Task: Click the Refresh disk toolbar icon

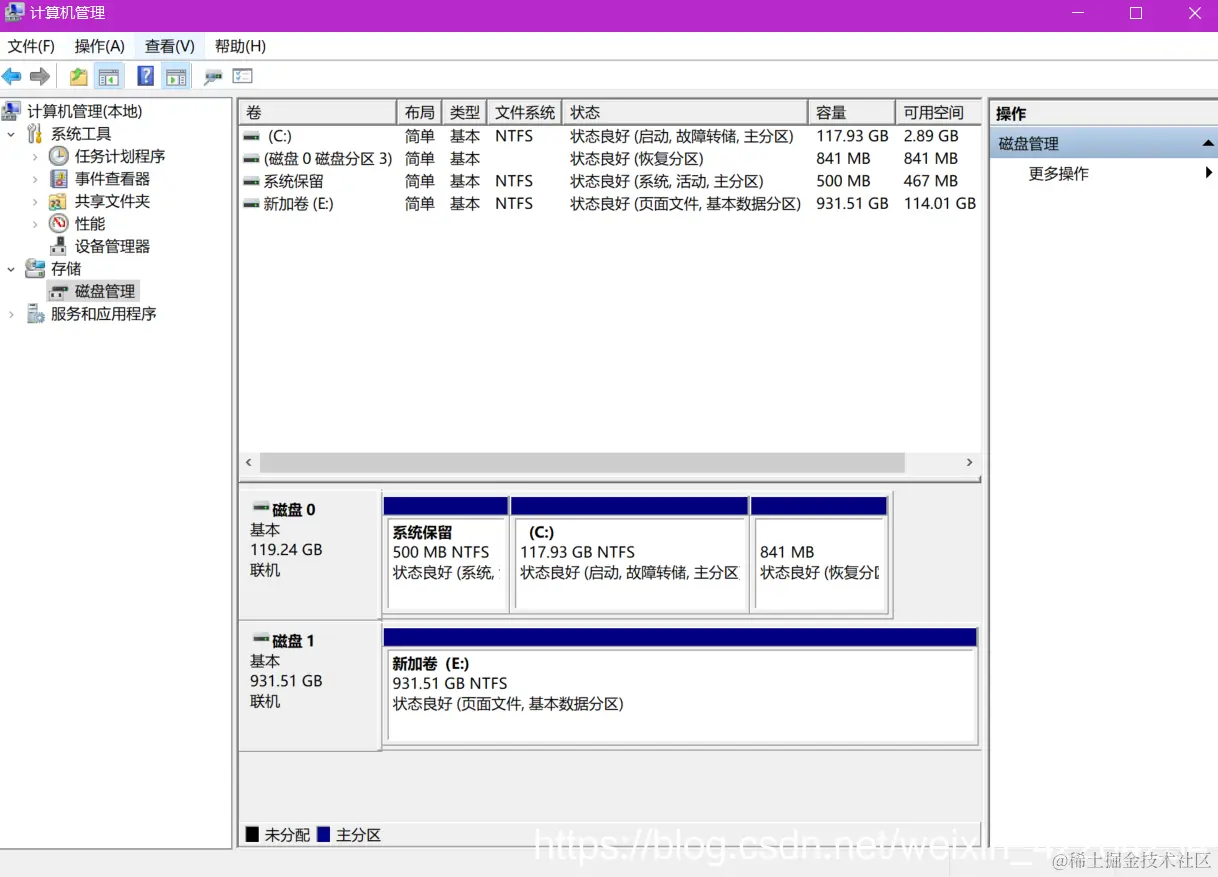Action: click(213, 76)
